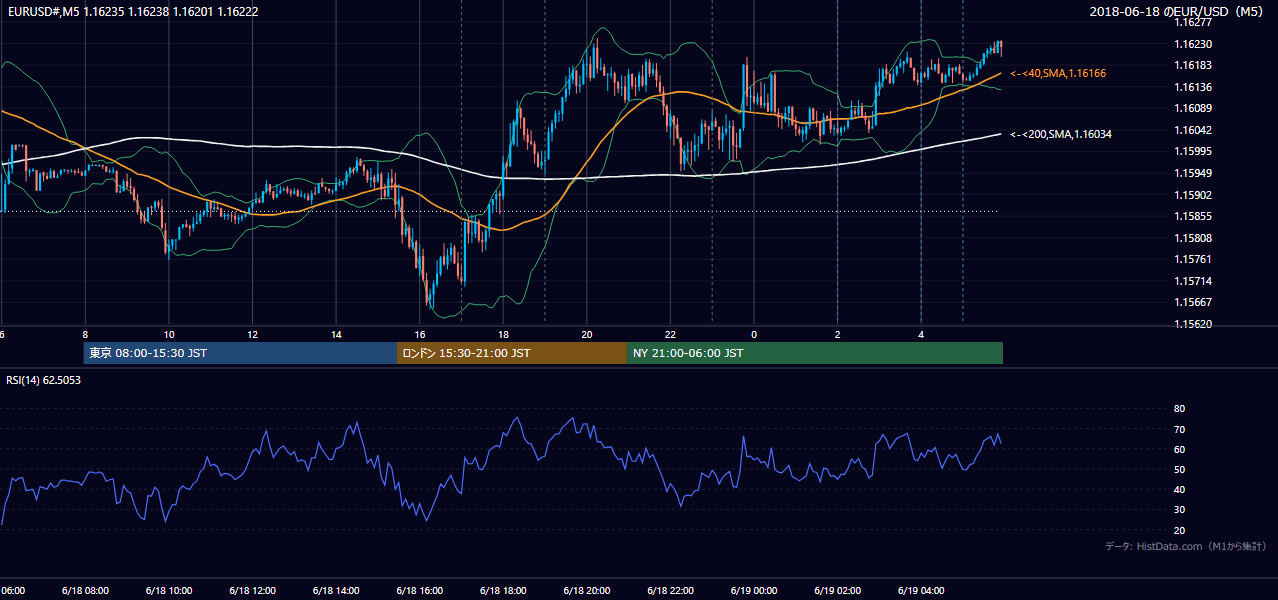Viewport: 1278px width, 600px height.
Task: Click hour label 12 under the price chart
Action: tap(253, 334)
